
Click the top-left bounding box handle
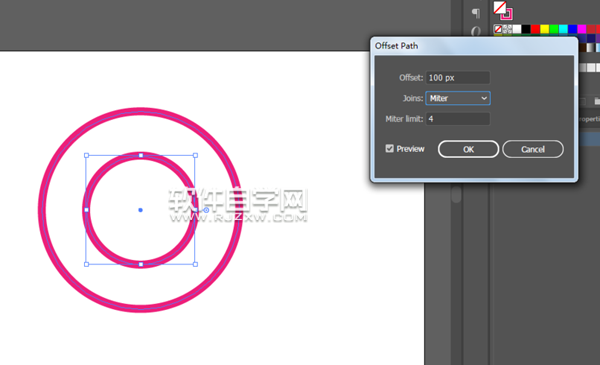tap(86, 156)
